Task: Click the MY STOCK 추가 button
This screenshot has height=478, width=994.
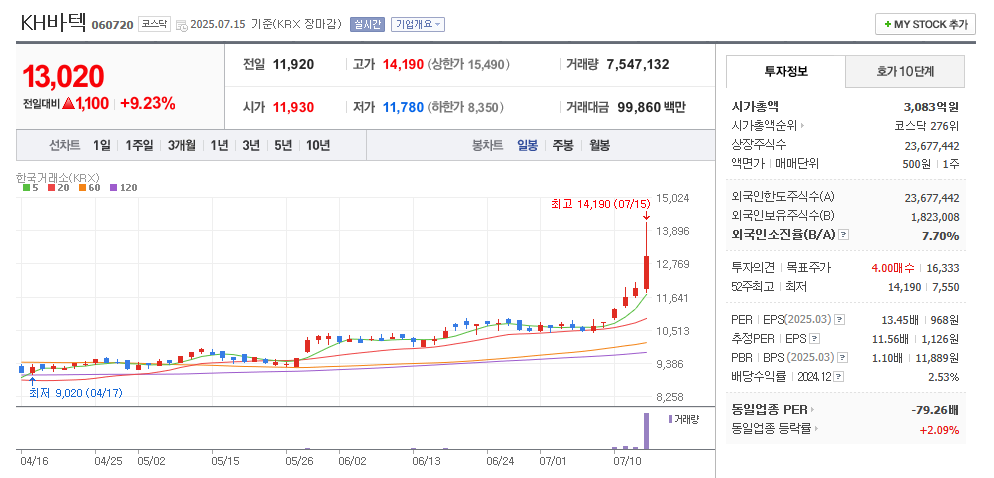Action: pos(926,25)
